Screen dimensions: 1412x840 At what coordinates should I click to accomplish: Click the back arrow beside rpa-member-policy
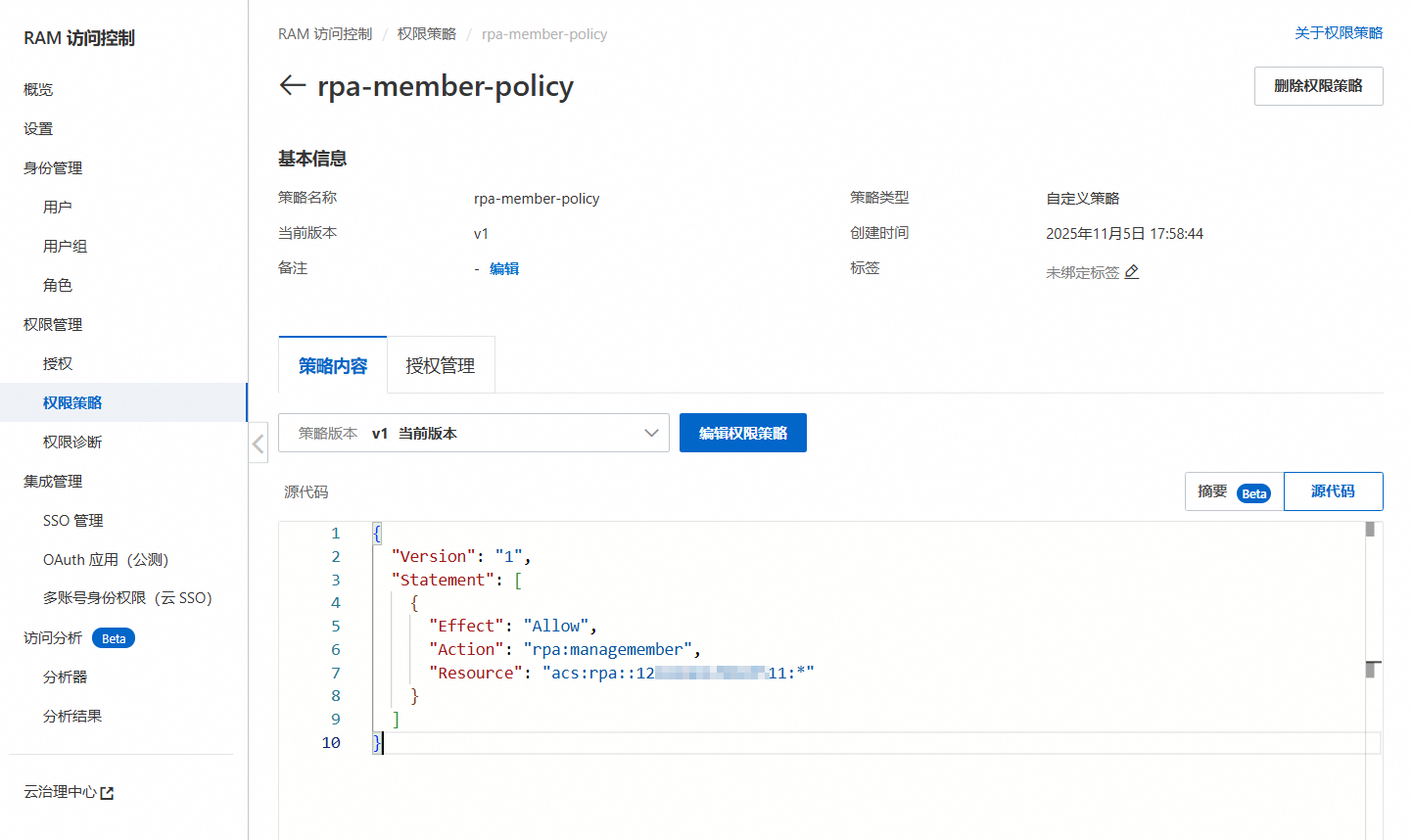point(292,85)
